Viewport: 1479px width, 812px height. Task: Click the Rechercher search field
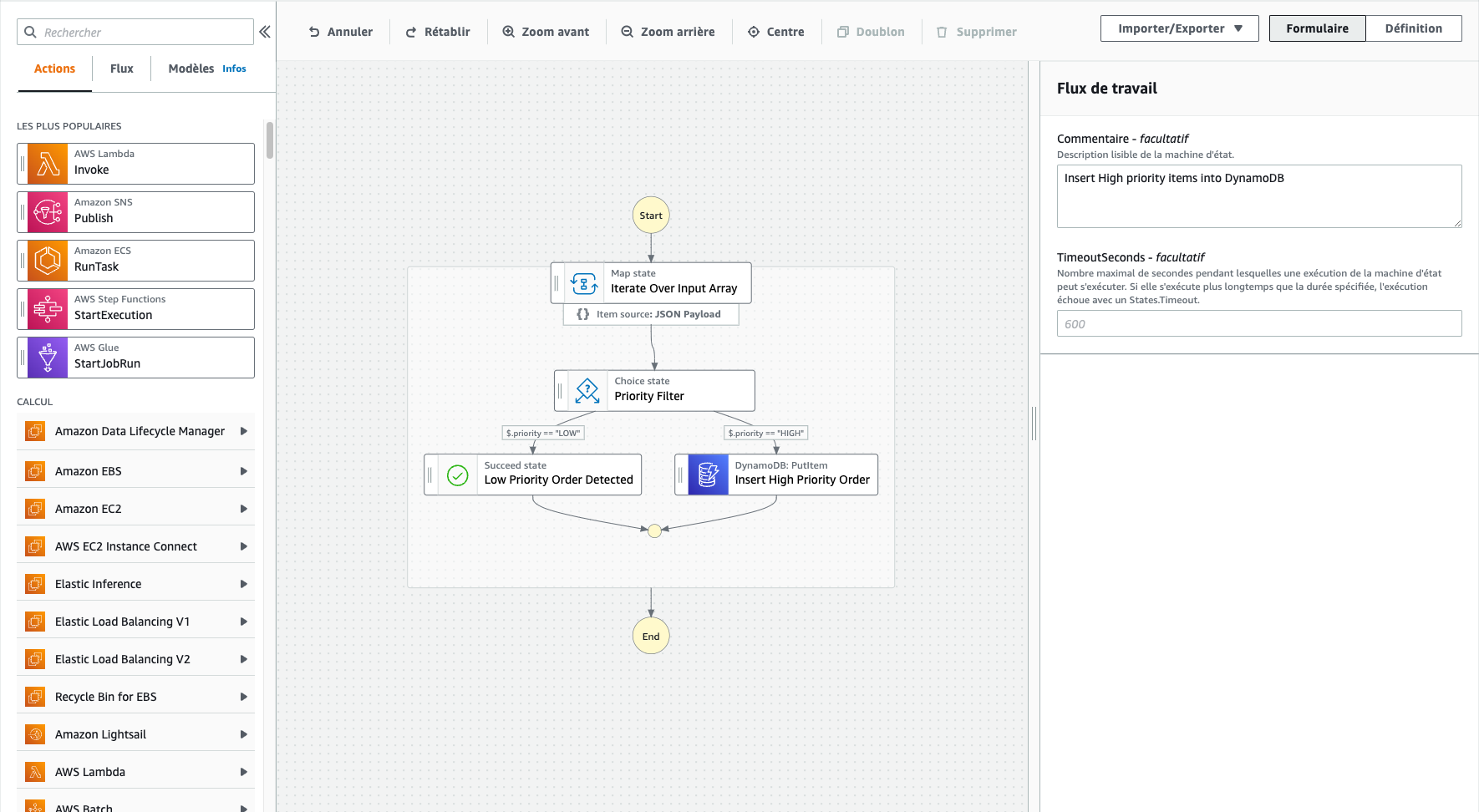coord(135,32)
